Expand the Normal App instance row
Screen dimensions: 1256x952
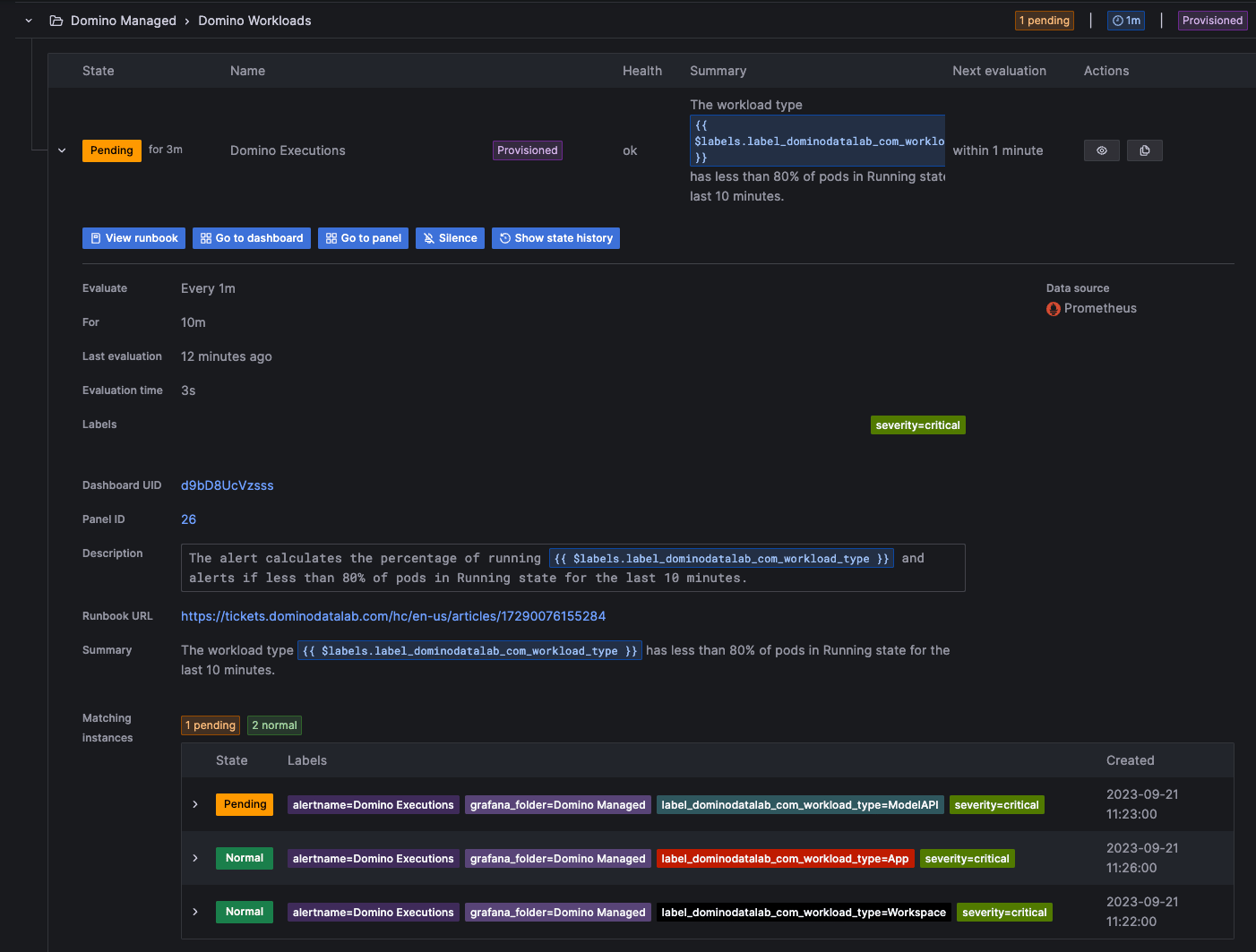195,858
